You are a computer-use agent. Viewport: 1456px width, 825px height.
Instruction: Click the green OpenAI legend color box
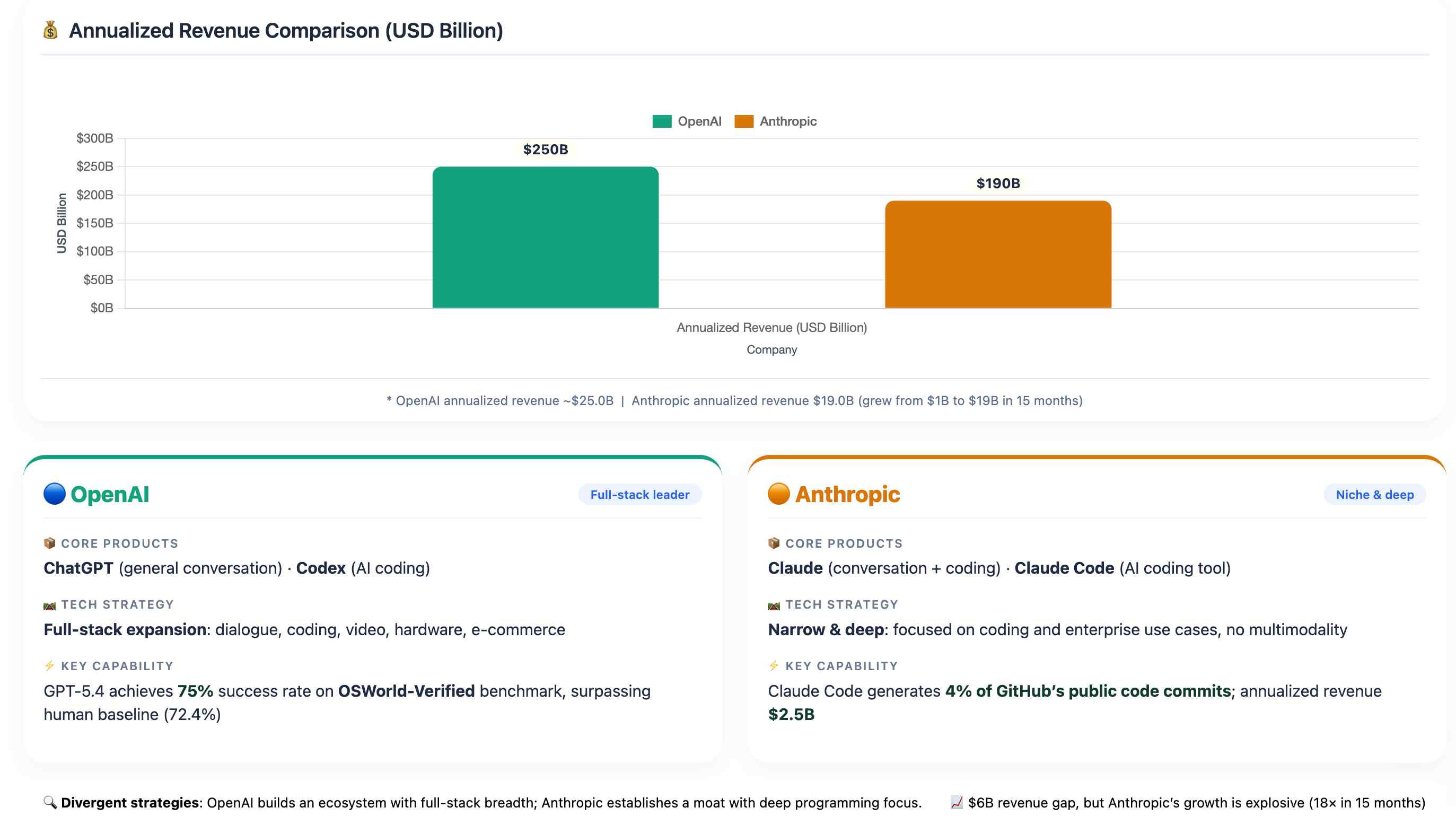coord(661,121)
